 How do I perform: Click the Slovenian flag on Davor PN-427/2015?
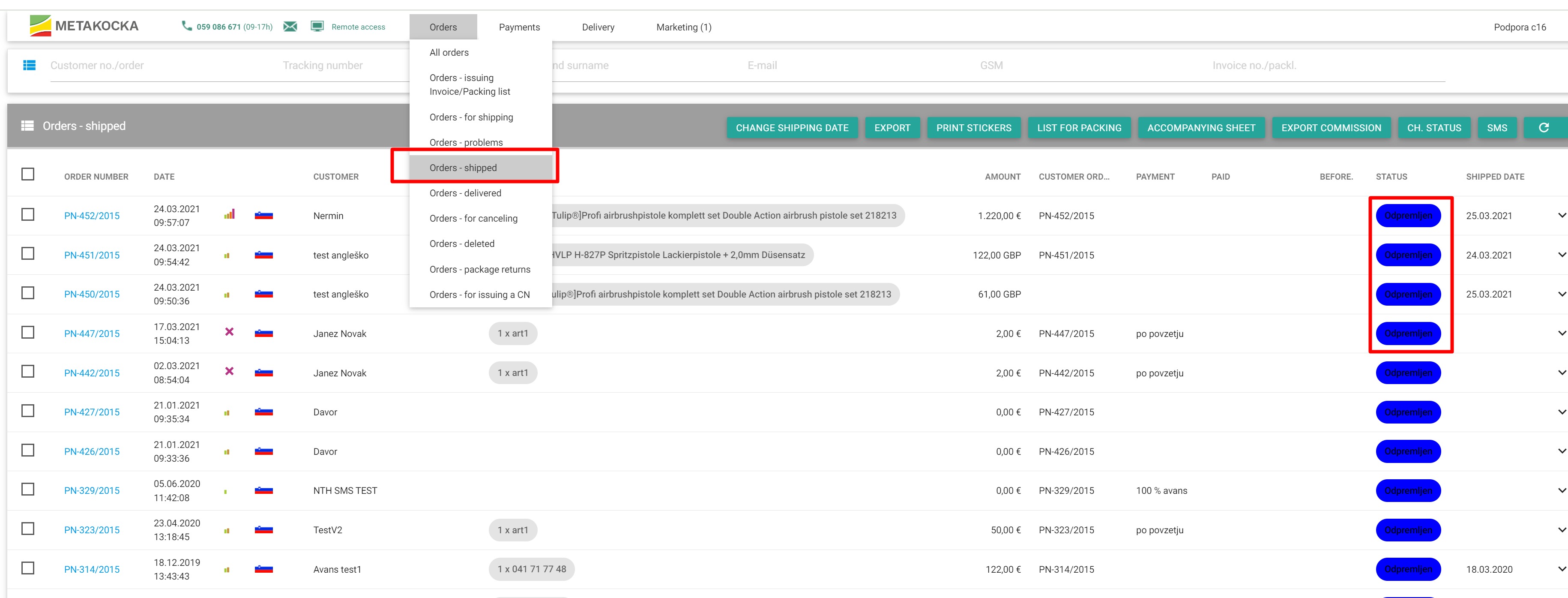point(263,412)
